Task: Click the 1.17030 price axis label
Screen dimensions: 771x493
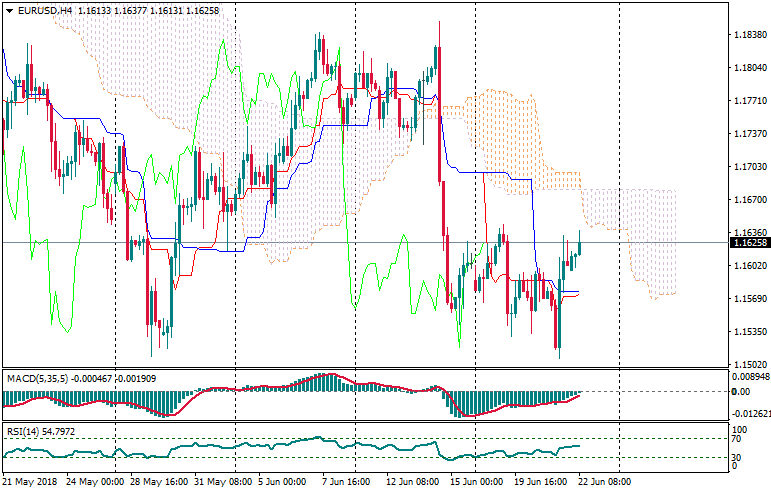Action: tap(749, 167)
